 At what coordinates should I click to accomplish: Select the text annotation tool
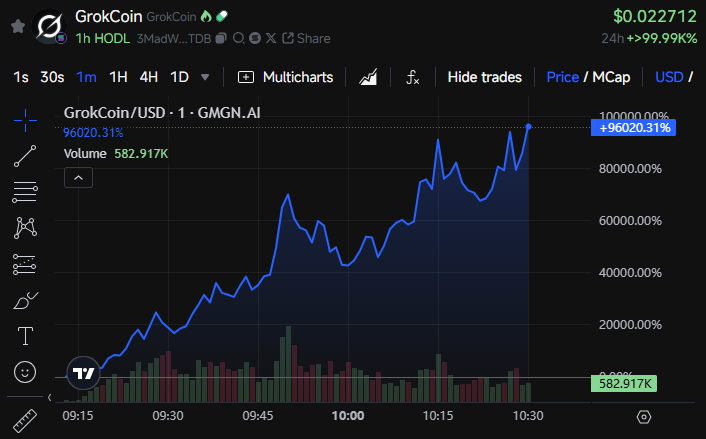(26, 335)
